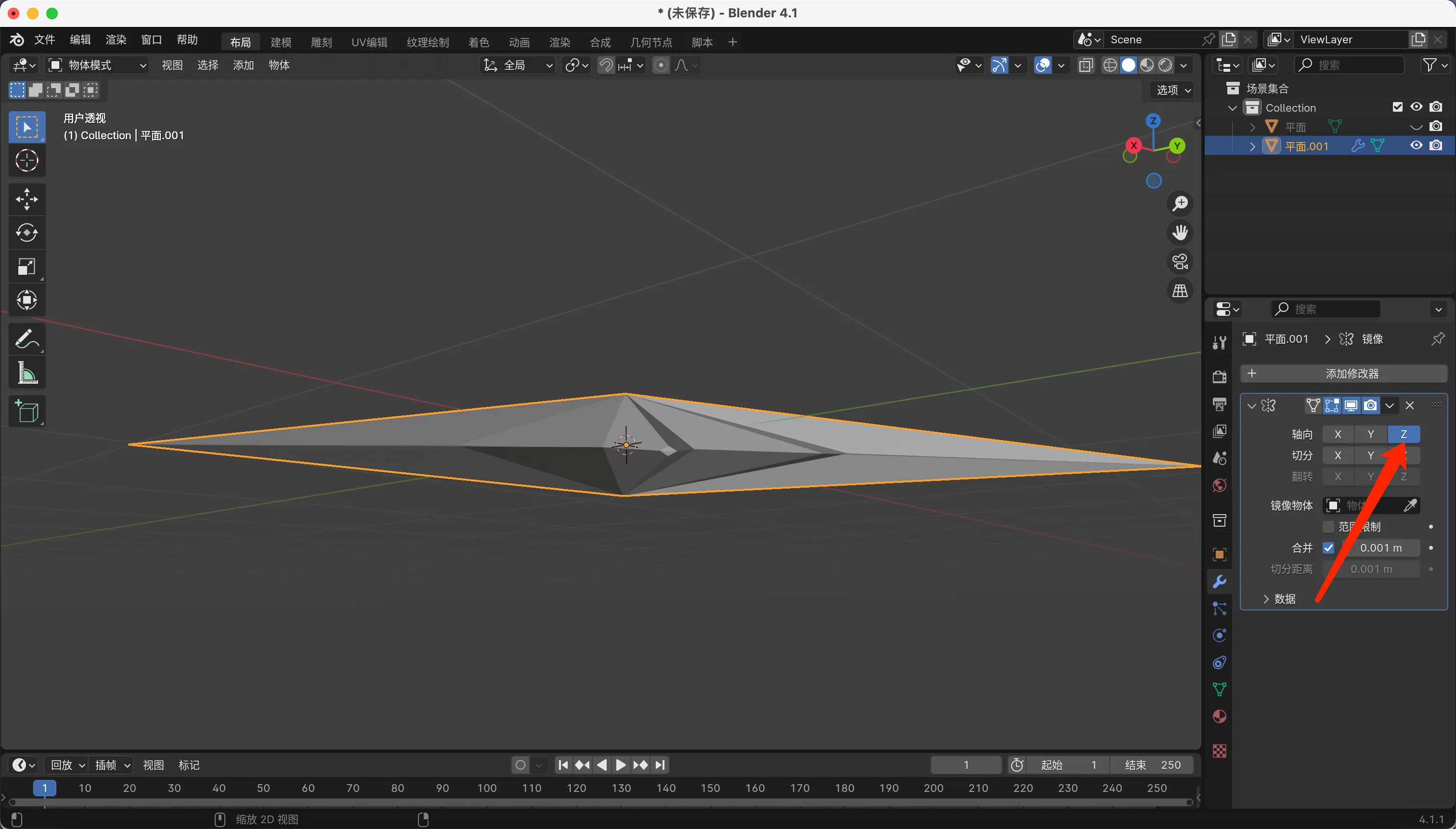Select the Rotate tool
This screenshot has width=1456, height=829.
pyautogui.click(x=27, y=233)
